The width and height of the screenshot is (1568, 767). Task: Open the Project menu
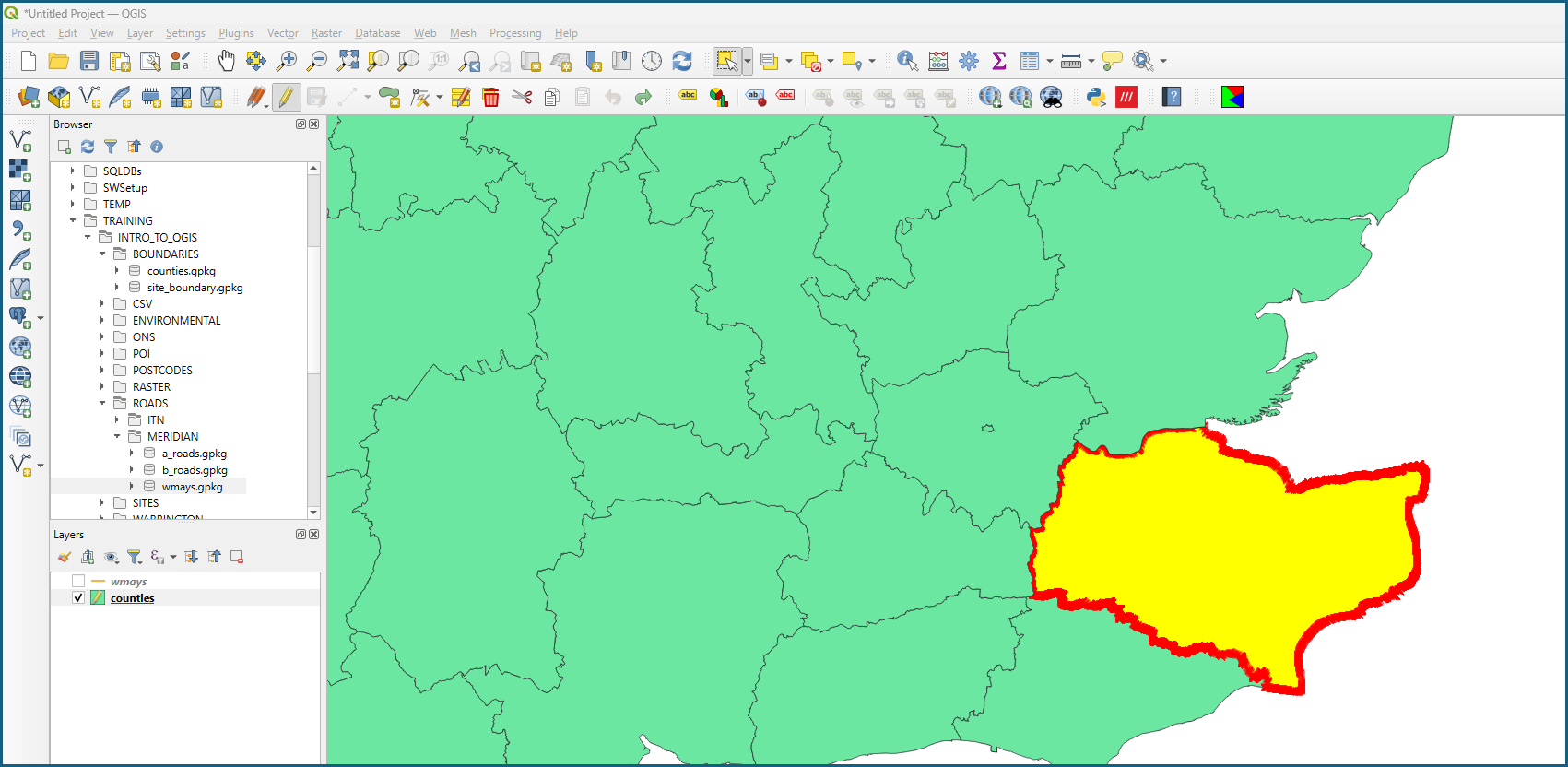pyautogui.click(x=28, y=33)
